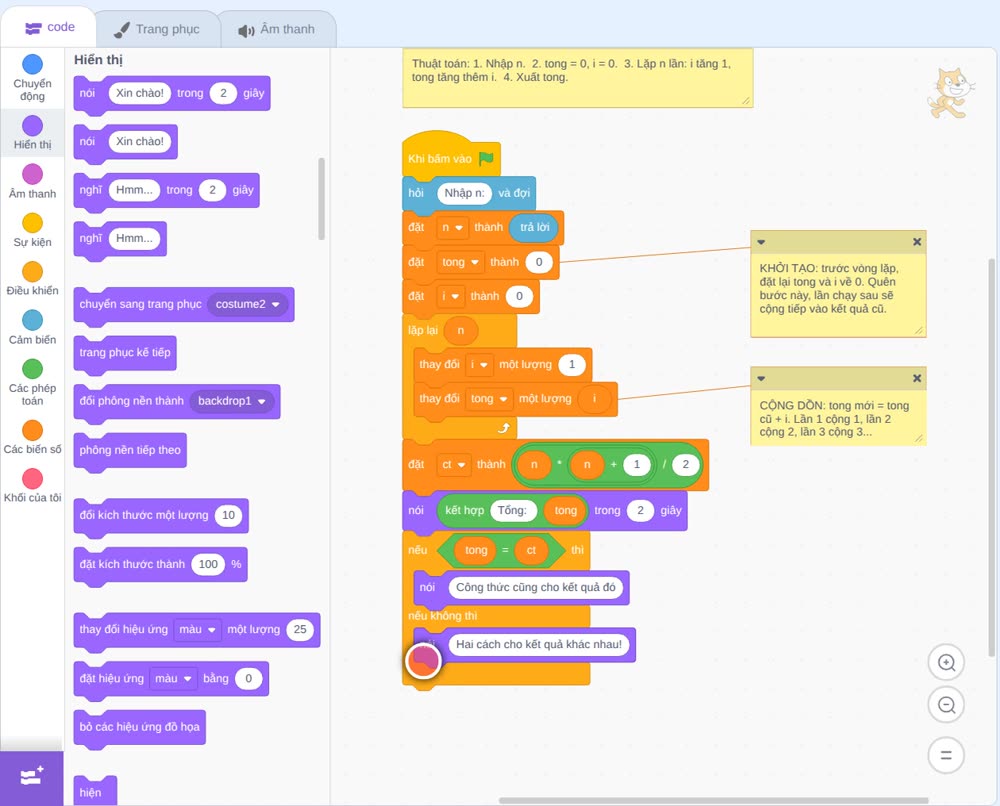Open the Điều khiển block category
This screenshot has height=806, width=1000.
point(32,279)
